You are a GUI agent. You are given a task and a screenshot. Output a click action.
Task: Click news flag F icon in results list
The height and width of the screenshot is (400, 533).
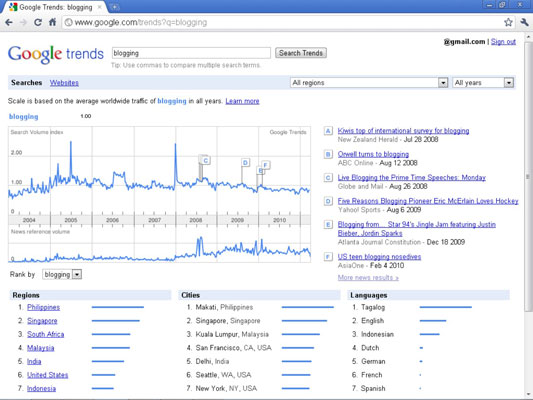328,257
